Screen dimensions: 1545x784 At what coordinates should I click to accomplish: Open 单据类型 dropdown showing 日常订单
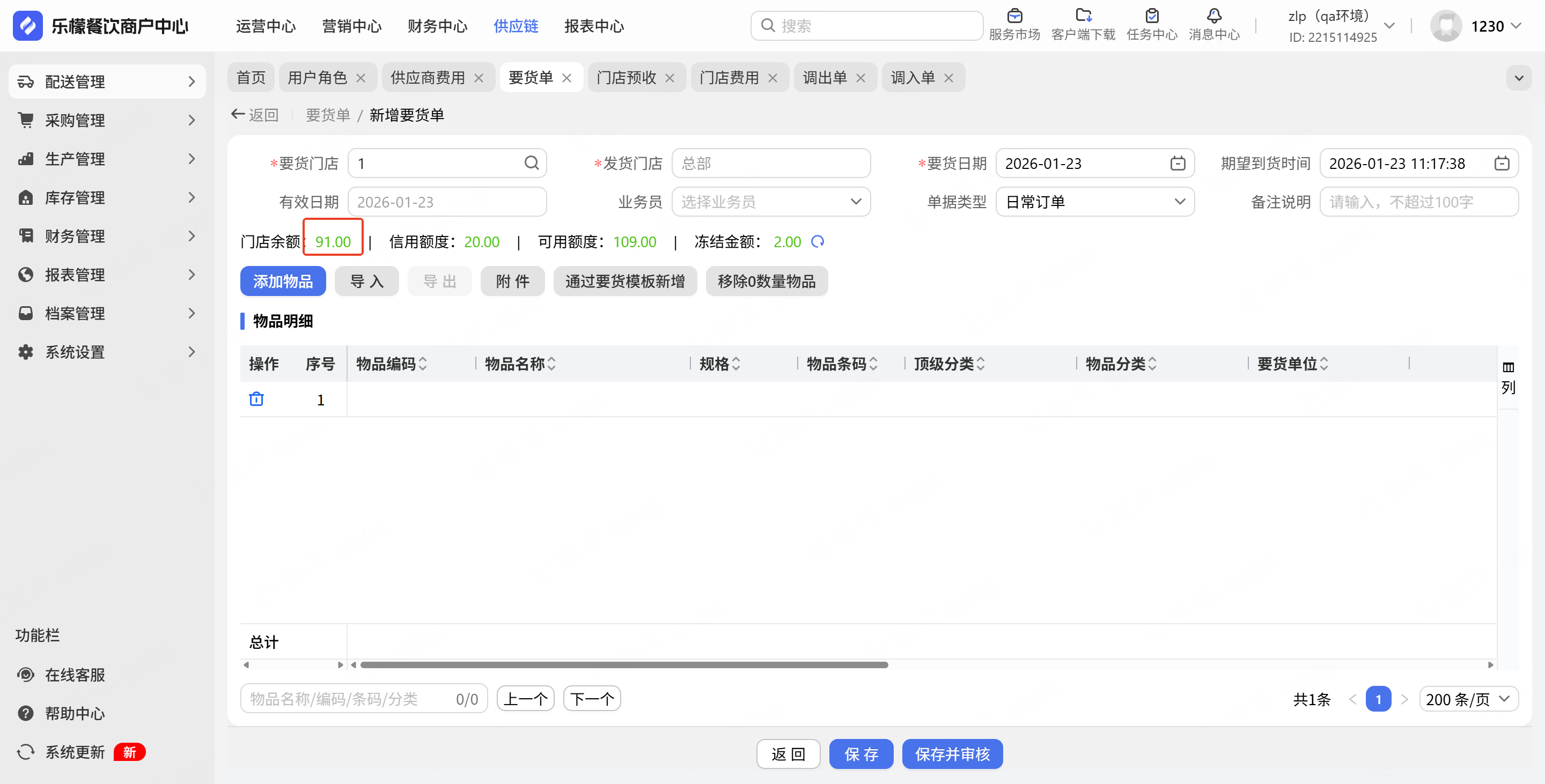[x=1094, y=202]
